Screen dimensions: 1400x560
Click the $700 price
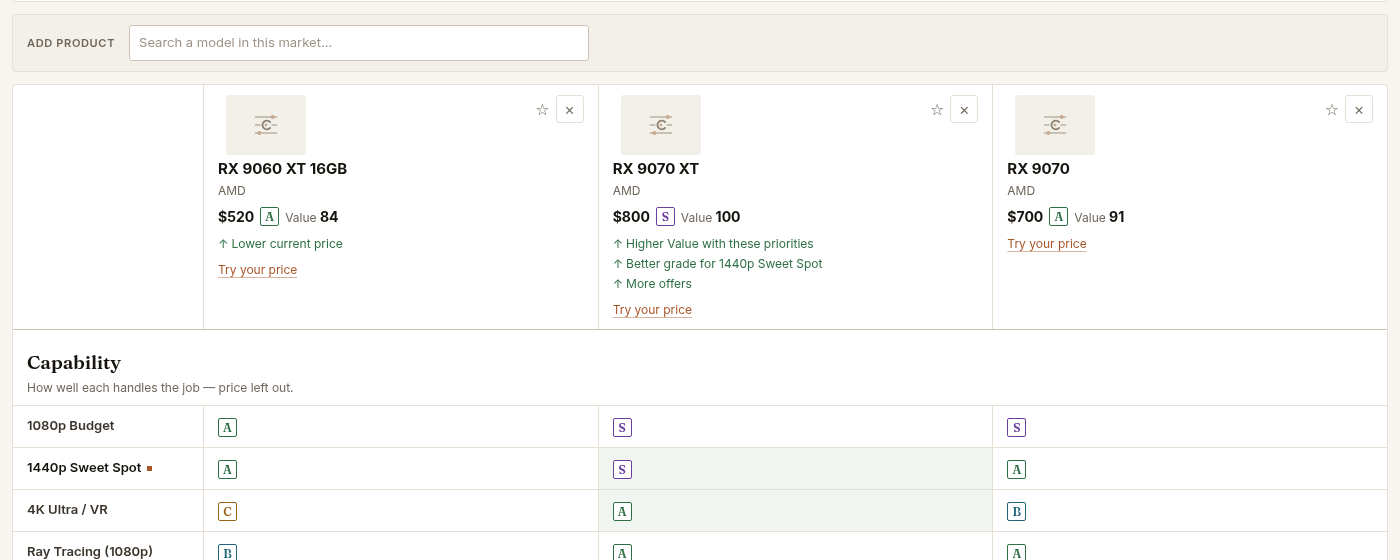coord(1025,217)
